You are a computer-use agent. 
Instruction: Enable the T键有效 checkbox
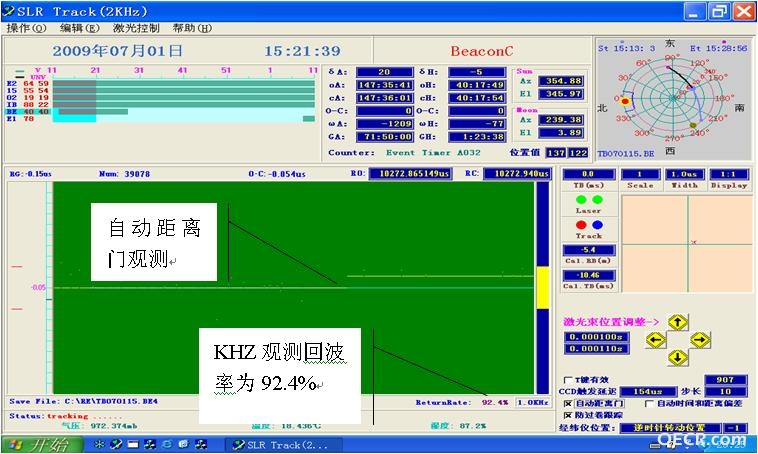pos(568,380)
